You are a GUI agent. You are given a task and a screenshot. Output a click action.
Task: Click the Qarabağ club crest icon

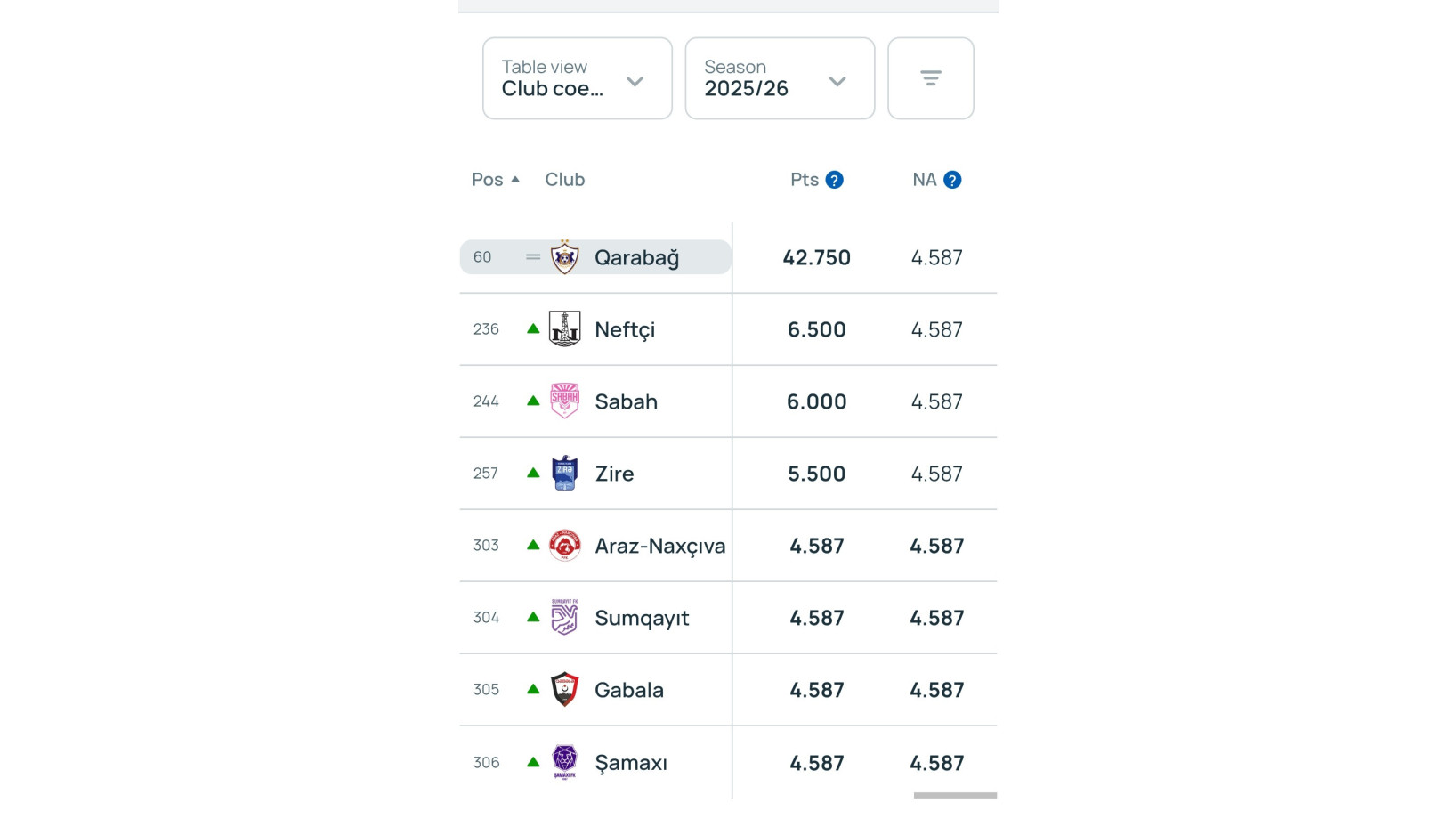coord(564,257)
